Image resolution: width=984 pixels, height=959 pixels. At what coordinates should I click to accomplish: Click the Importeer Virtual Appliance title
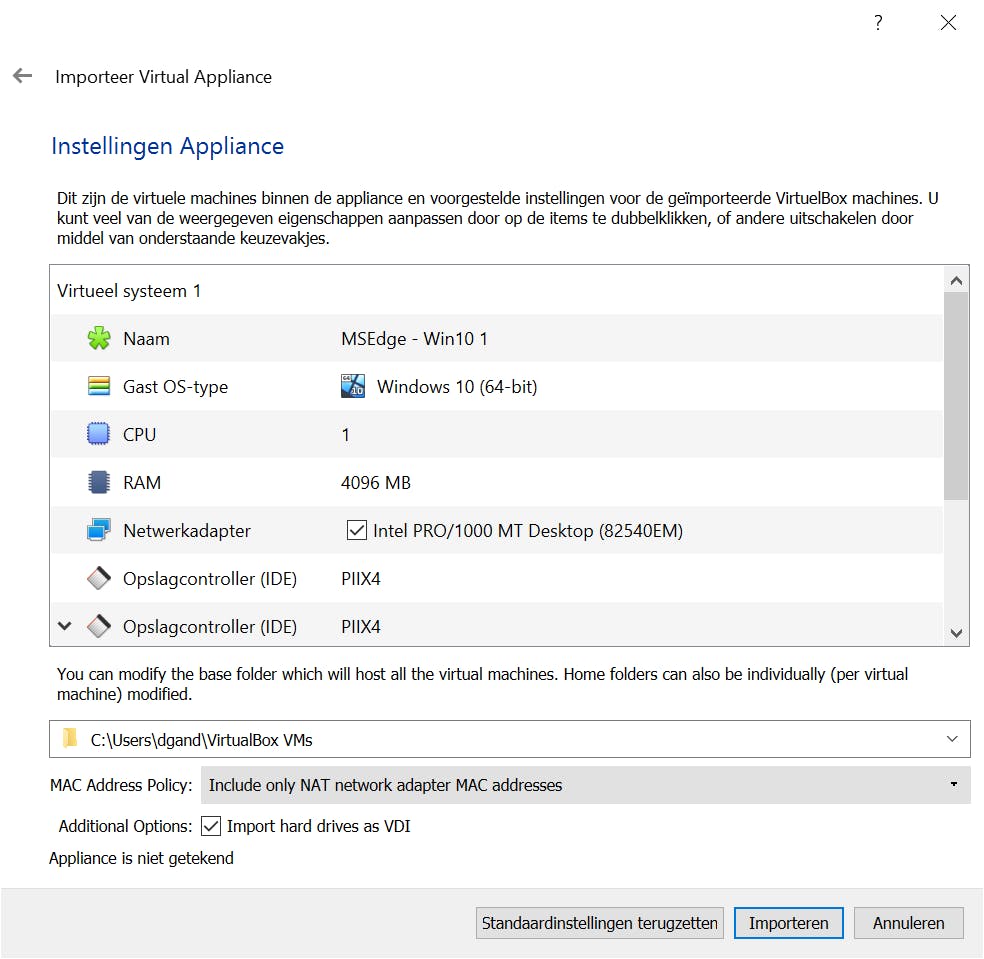163,77
